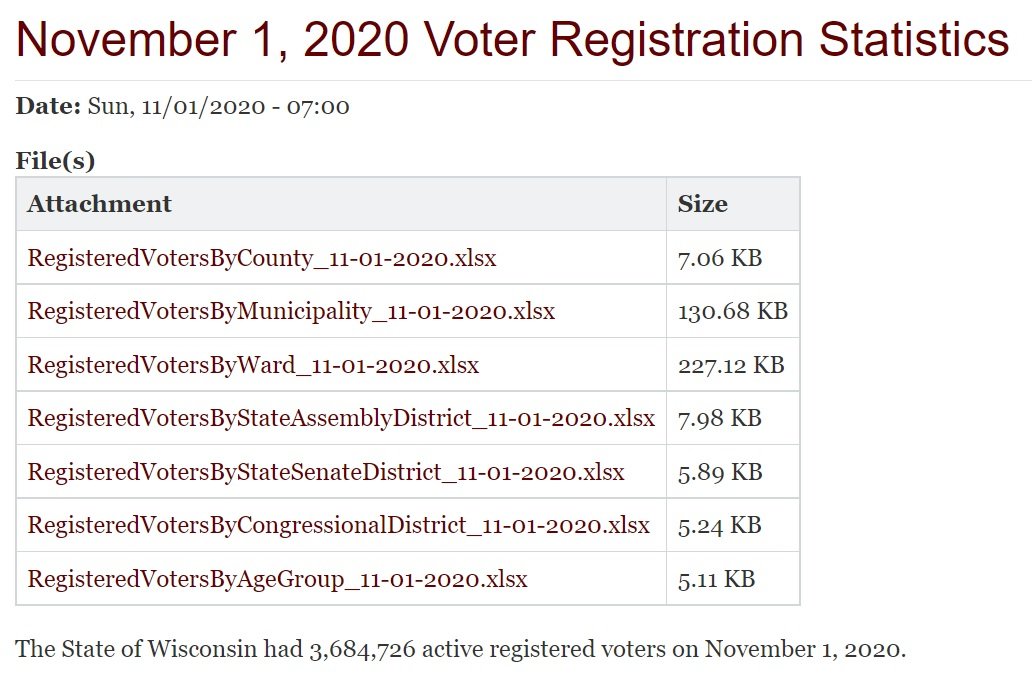Click the RegisteredVotersByWard_11-01-2020.xlsx link

253,365
